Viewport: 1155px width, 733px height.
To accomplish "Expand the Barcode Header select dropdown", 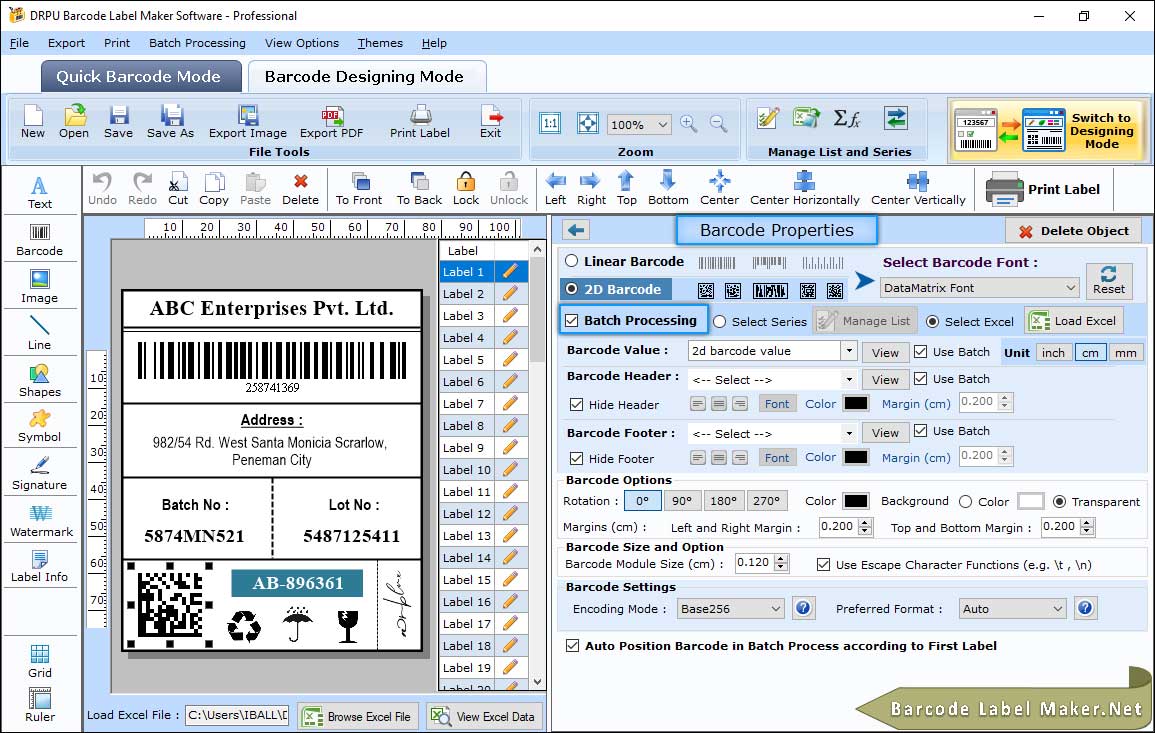I will (x=849, y=379).
